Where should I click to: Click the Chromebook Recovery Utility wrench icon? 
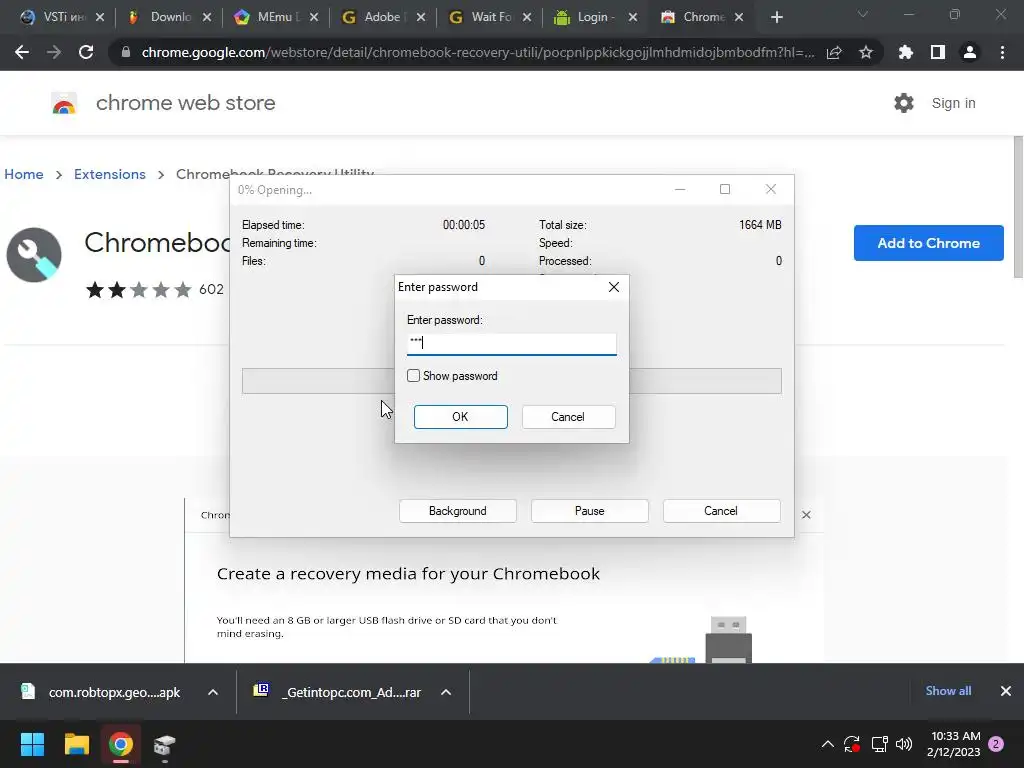tap(34, 255)
